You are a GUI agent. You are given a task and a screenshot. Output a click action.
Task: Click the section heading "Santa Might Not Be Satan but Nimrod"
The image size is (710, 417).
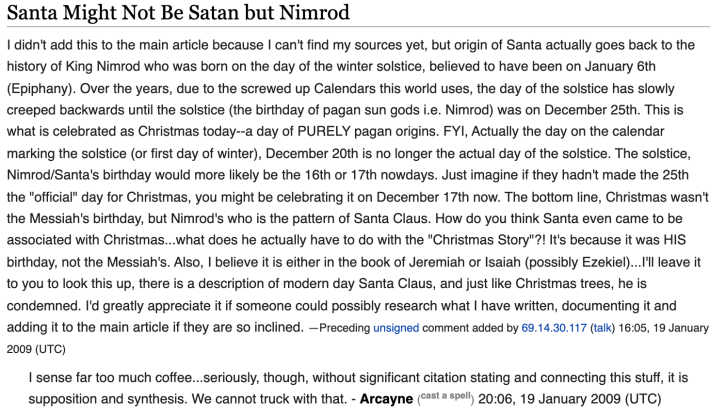click(178, 12)
